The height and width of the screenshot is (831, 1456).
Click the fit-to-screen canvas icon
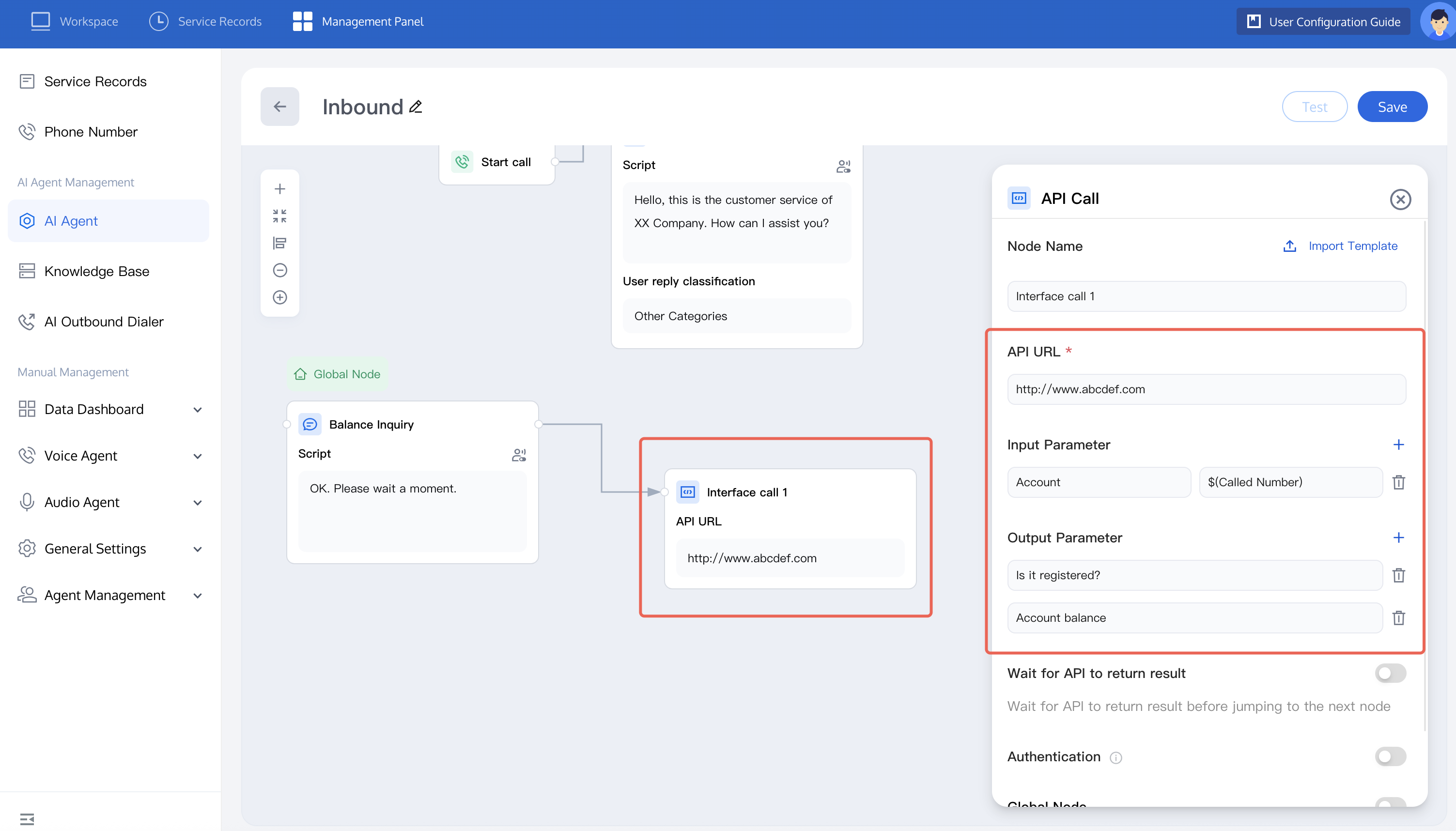click(x=279, y=216)
